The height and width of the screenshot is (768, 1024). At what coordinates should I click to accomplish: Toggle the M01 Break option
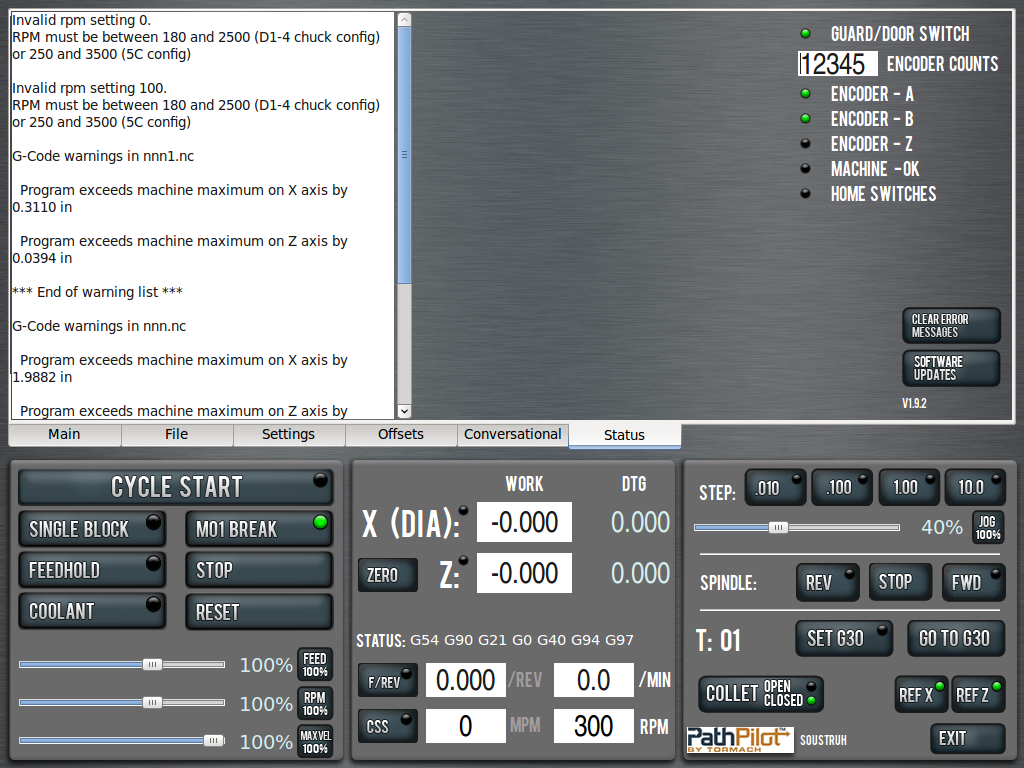pos(258,529)
